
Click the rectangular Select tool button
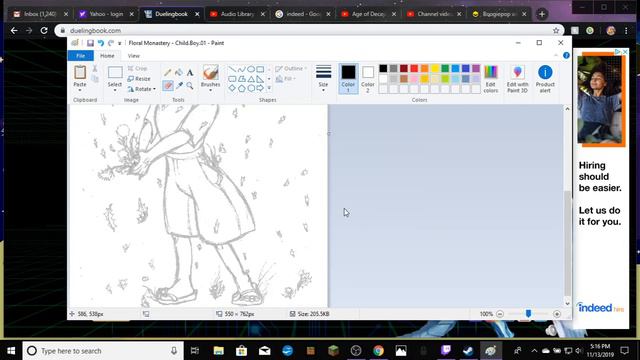[115, 73]
